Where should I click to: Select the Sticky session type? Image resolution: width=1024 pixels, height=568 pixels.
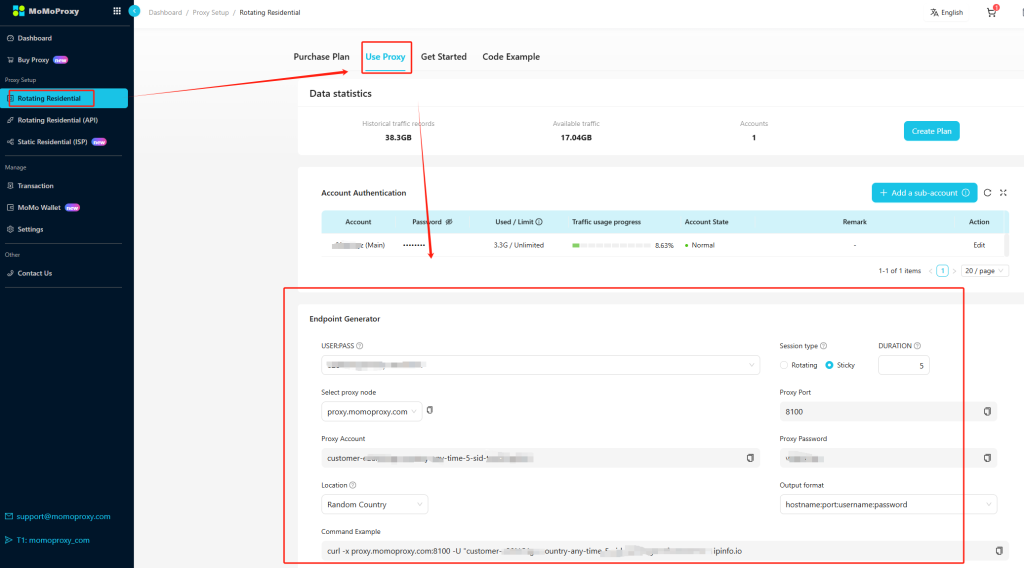click(x=829, y=365)
